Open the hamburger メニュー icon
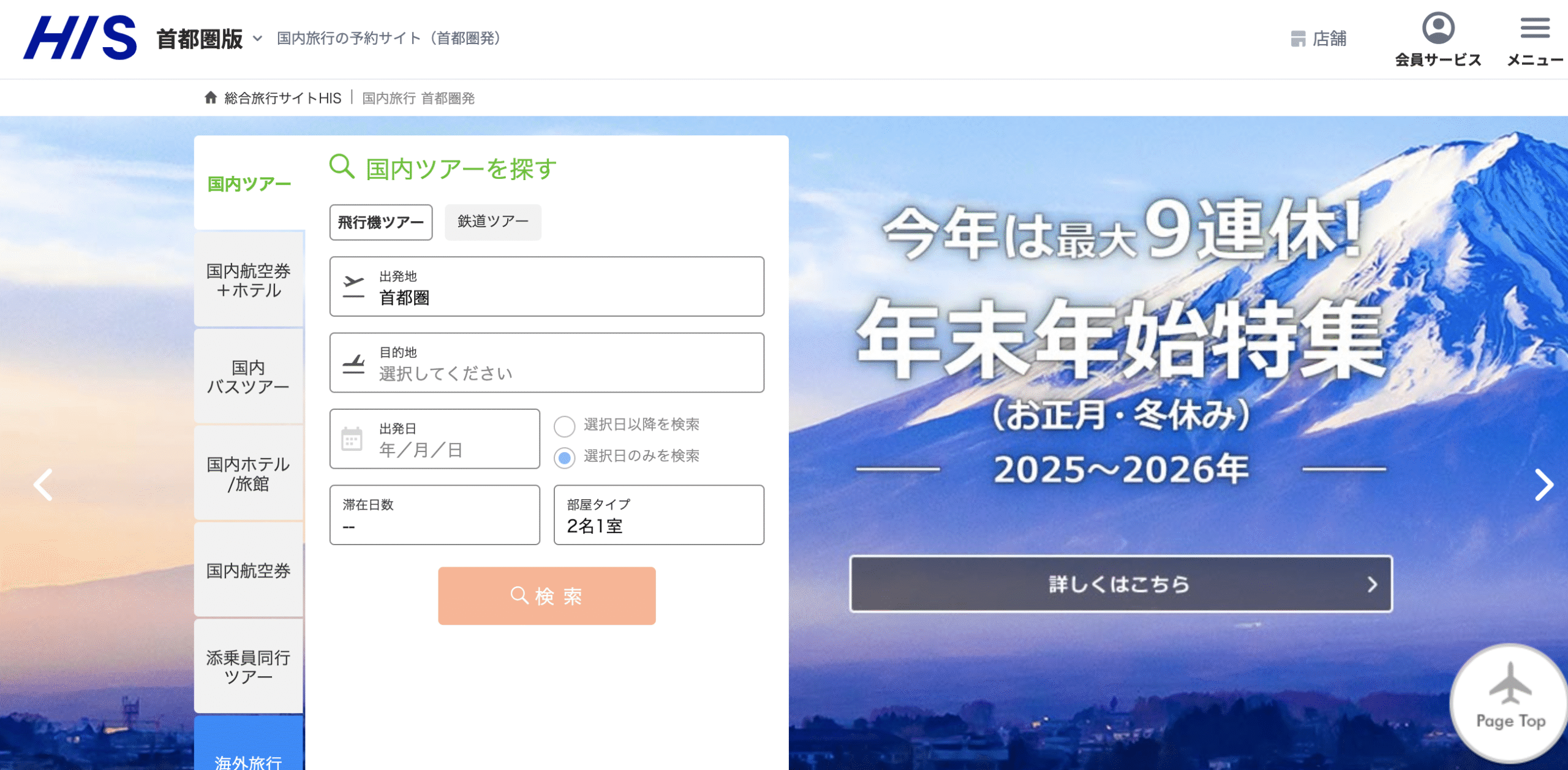1568x770 pixels. pyautogui.click(x=1534, y=29)
